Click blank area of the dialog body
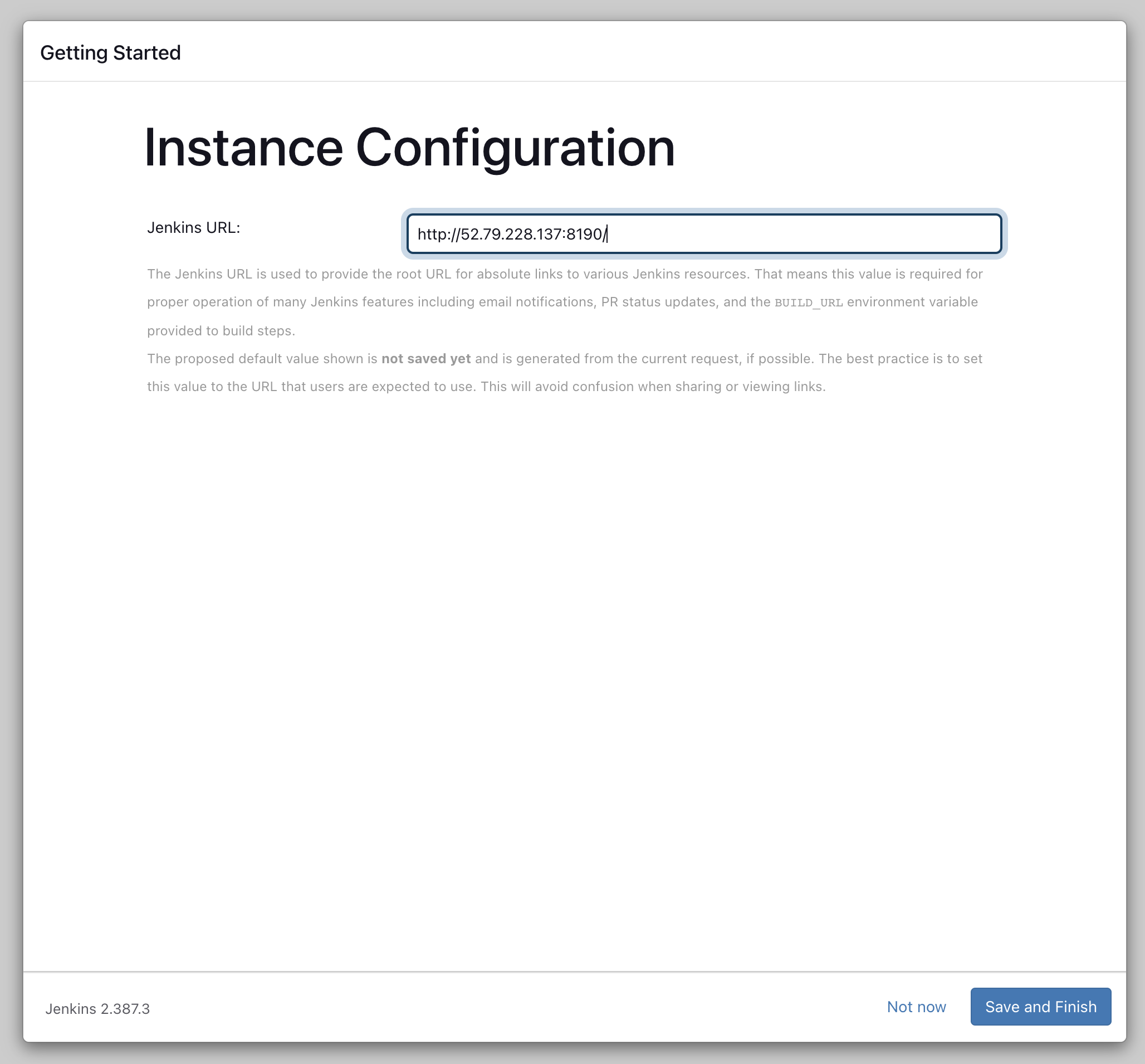Image resolution: width=1145 pixels, height=1064 pixels. [576, 662]
